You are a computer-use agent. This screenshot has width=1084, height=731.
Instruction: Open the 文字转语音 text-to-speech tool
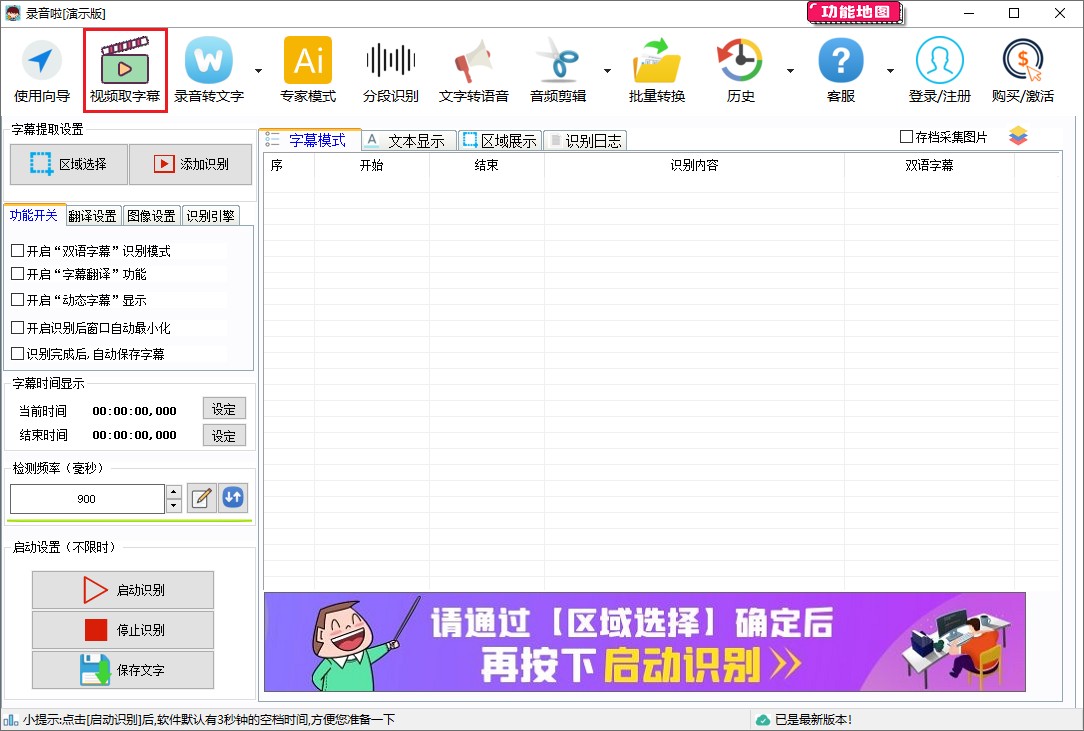pyautogui.click(x=473, y=68)
